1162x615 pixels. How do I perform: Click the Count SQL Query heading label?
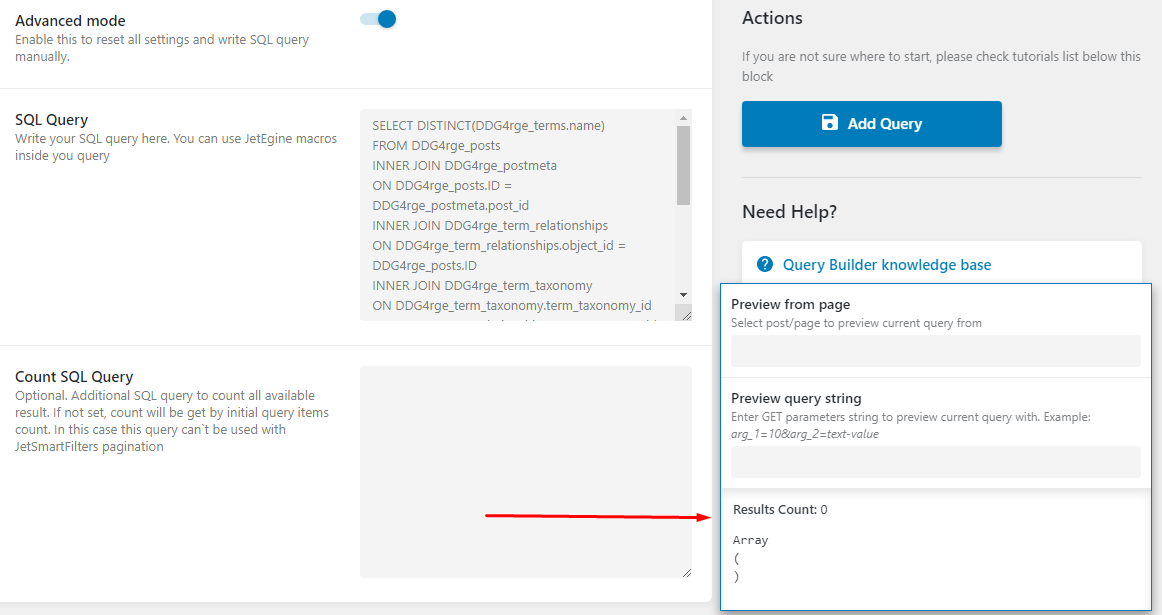(74, 376)
